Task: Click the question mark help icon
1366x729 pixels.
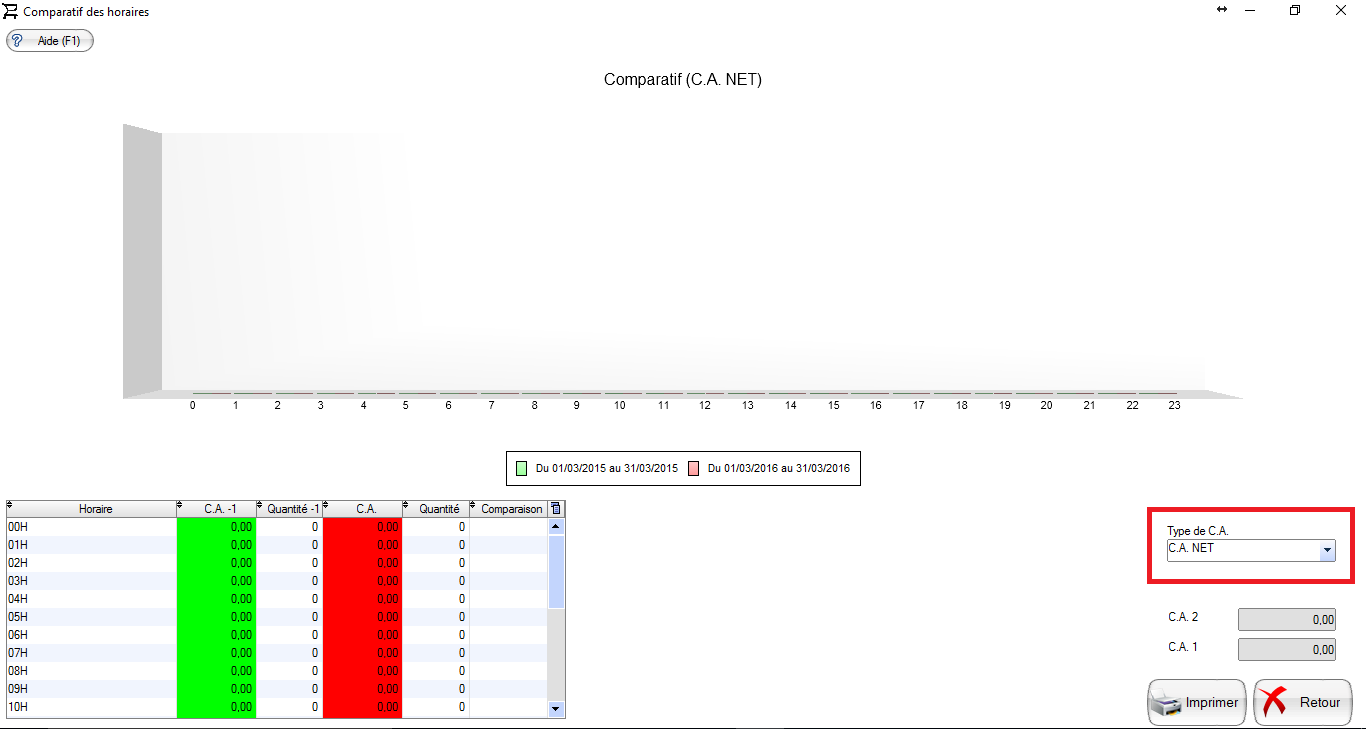Action: pyautogui.click(x=17, y=41)
